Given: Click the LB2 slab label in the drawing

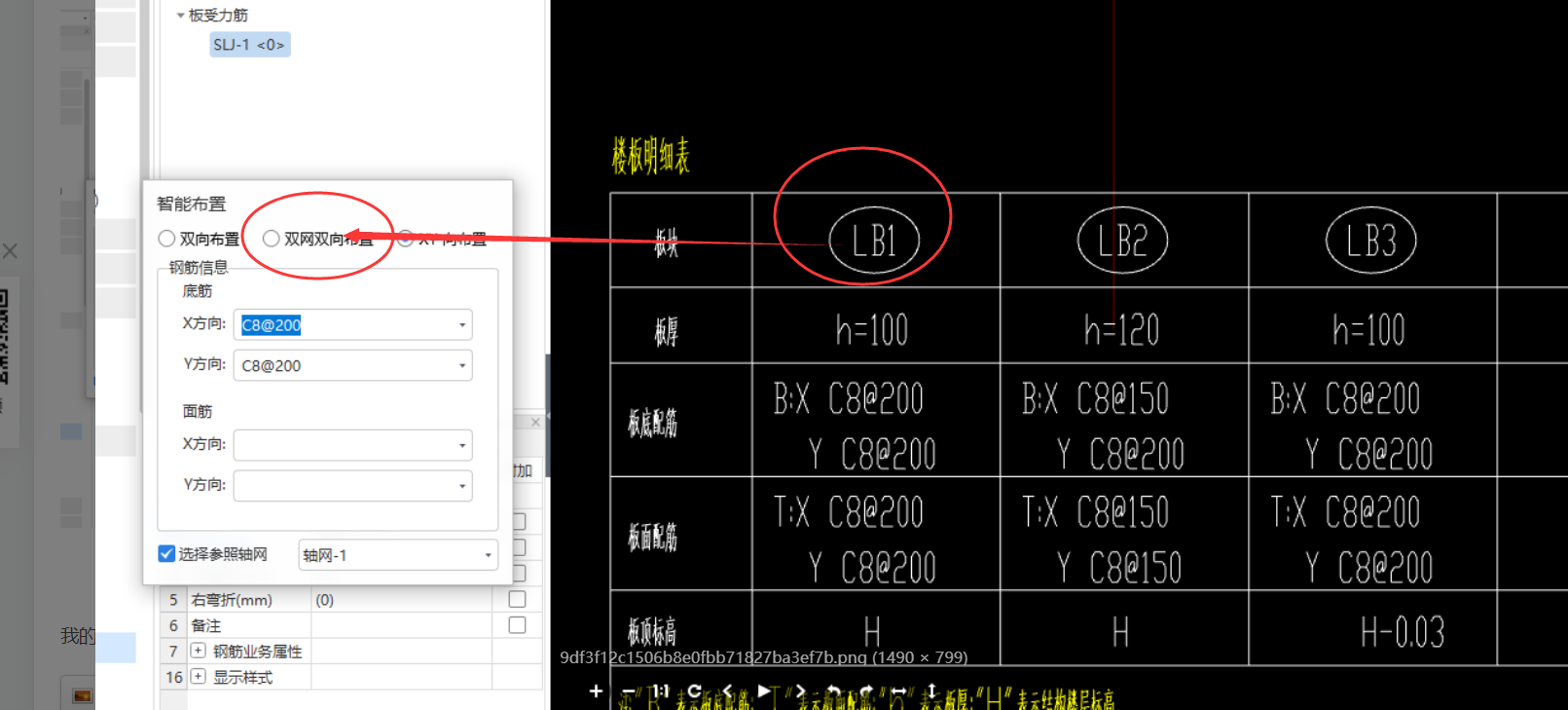Looking at the screenshot, I should pos(1122,241).
